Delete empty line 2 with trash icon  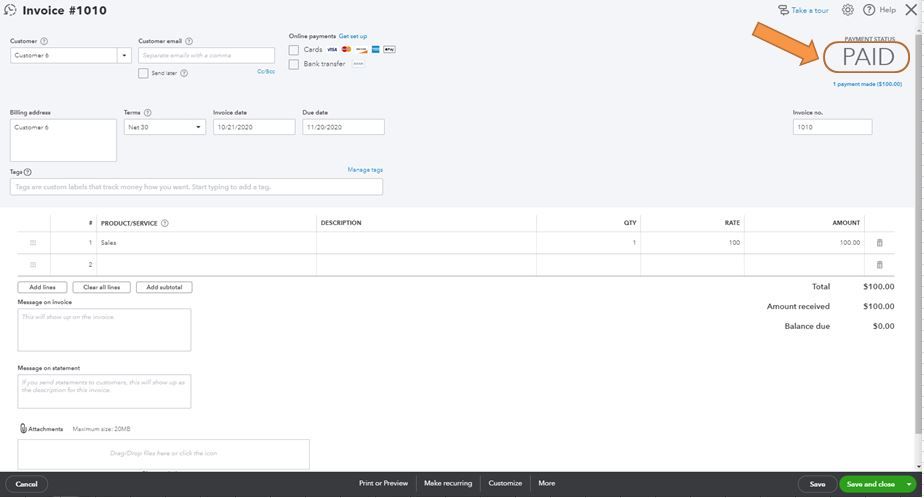coord(880,265)
